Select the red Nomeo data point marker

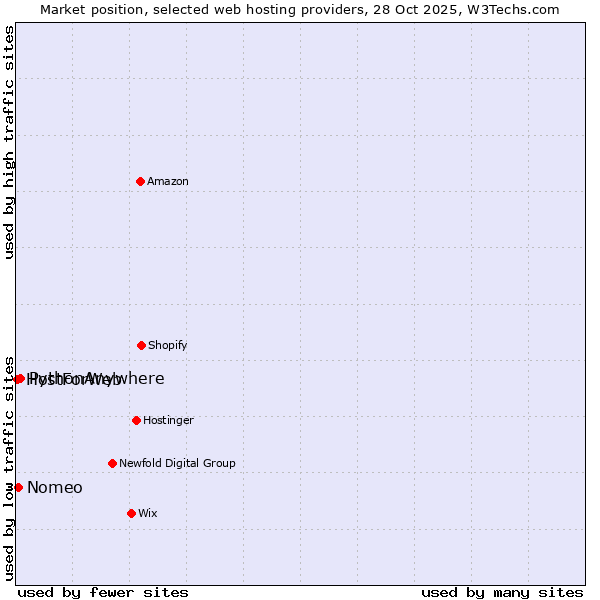pos(18,487)
